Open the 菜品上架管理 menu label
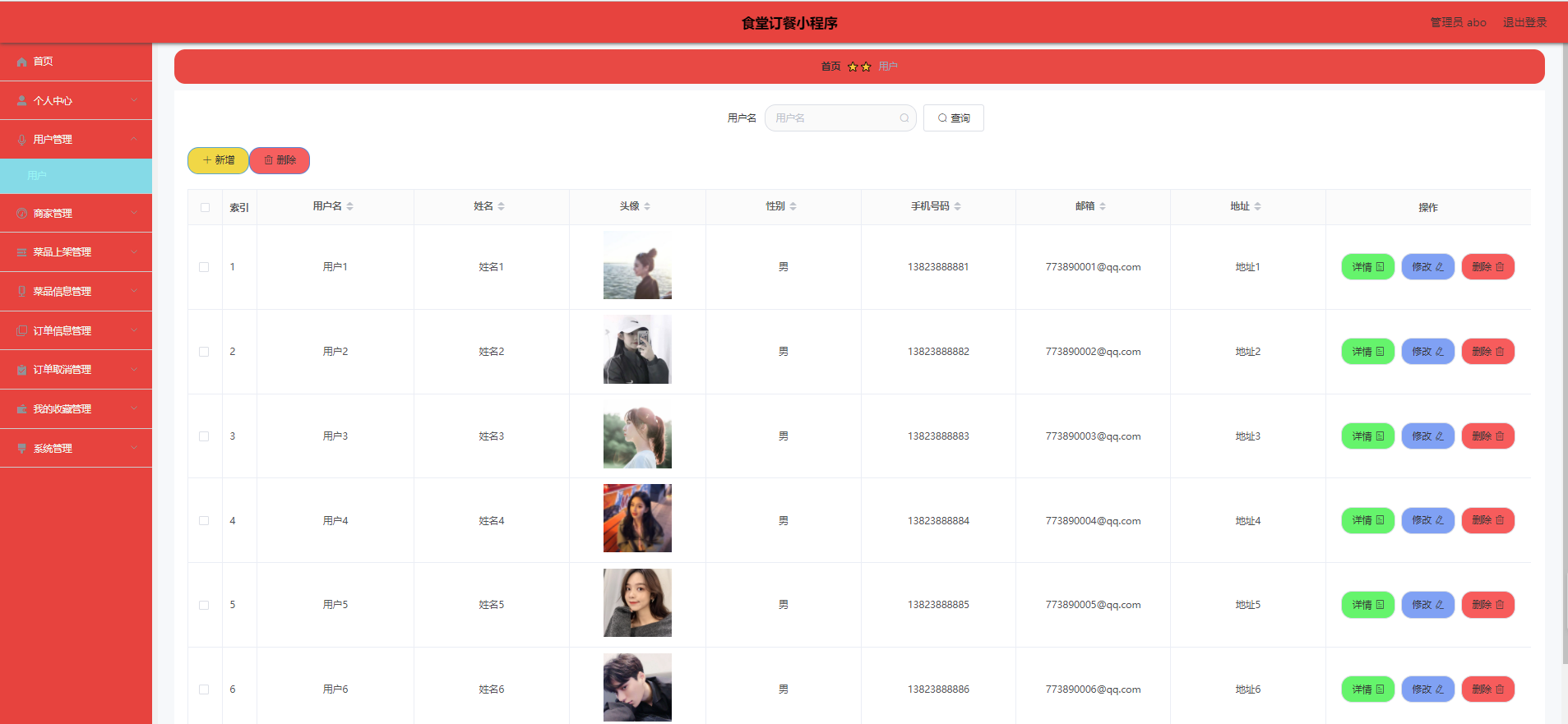 click(62, 252)
